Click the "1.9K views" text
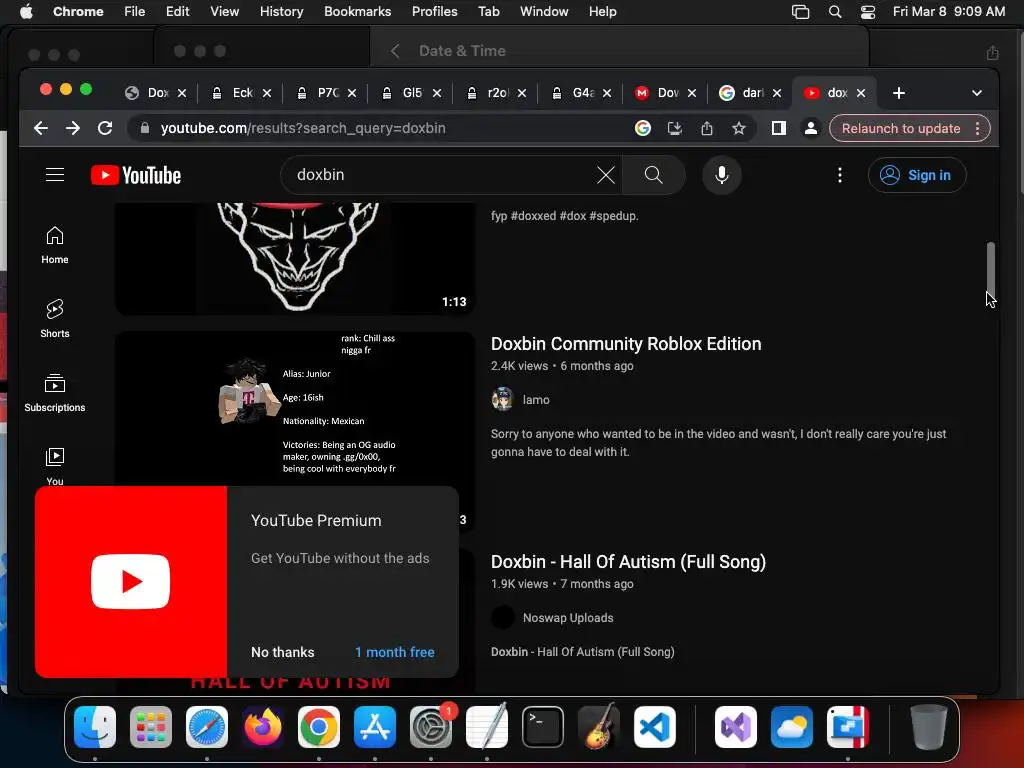This screenshot has width=1024, height=768. pos(519,584)
